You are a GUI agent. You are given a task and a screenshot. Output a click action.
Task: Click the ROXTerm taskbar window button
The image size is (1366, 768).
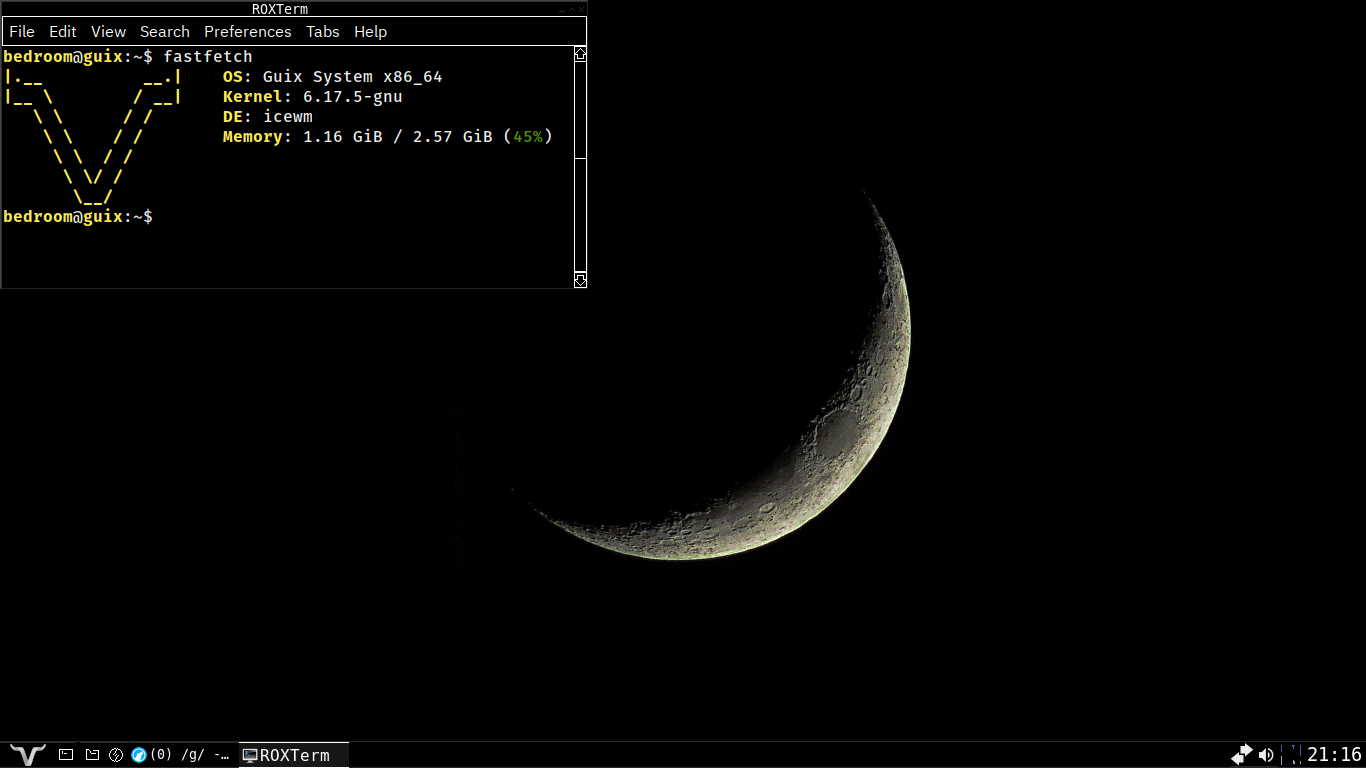click(294, 755)
